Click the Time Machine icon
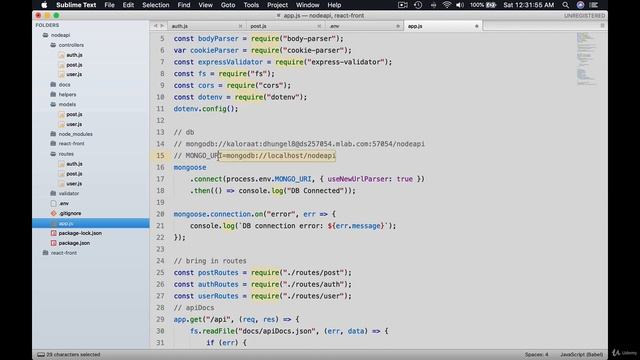The image size is (640, 360). click(x=418, y=5)
